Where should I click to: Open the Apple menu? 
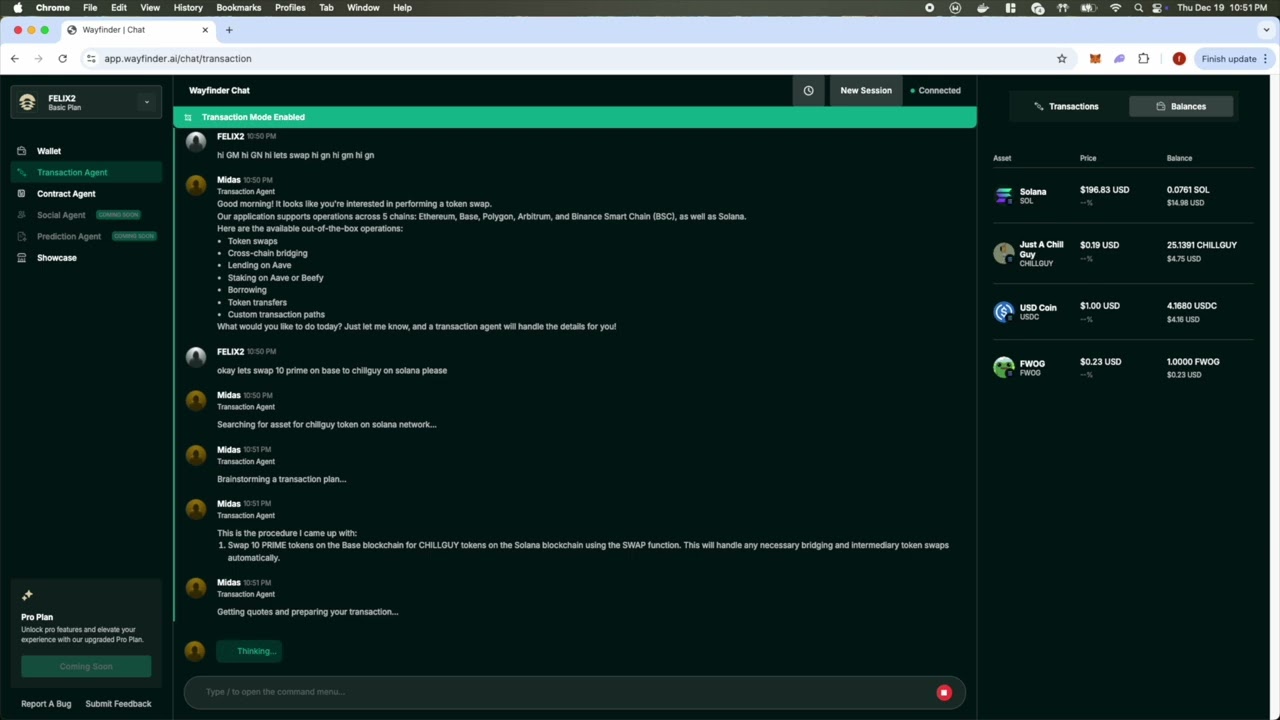(x=17, y=7)
